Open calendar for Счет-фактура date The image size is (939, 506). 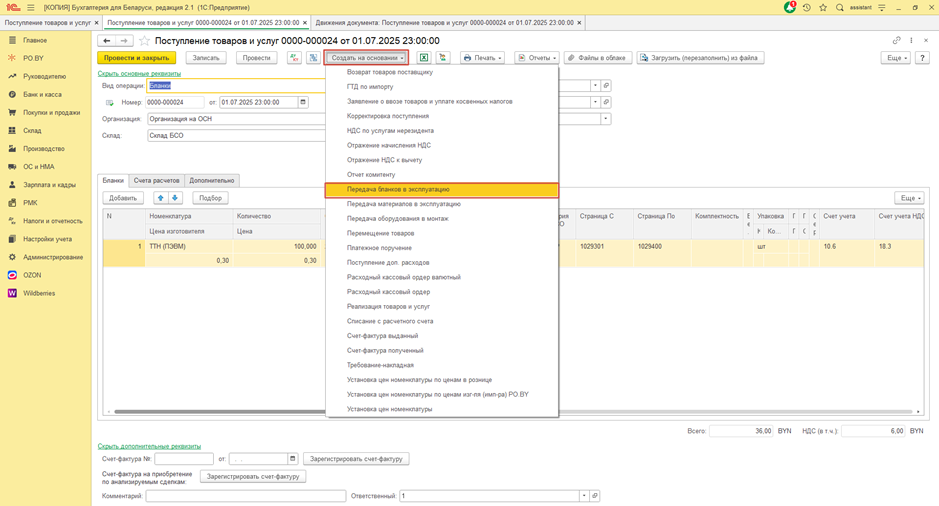click(x=293, y=459)
